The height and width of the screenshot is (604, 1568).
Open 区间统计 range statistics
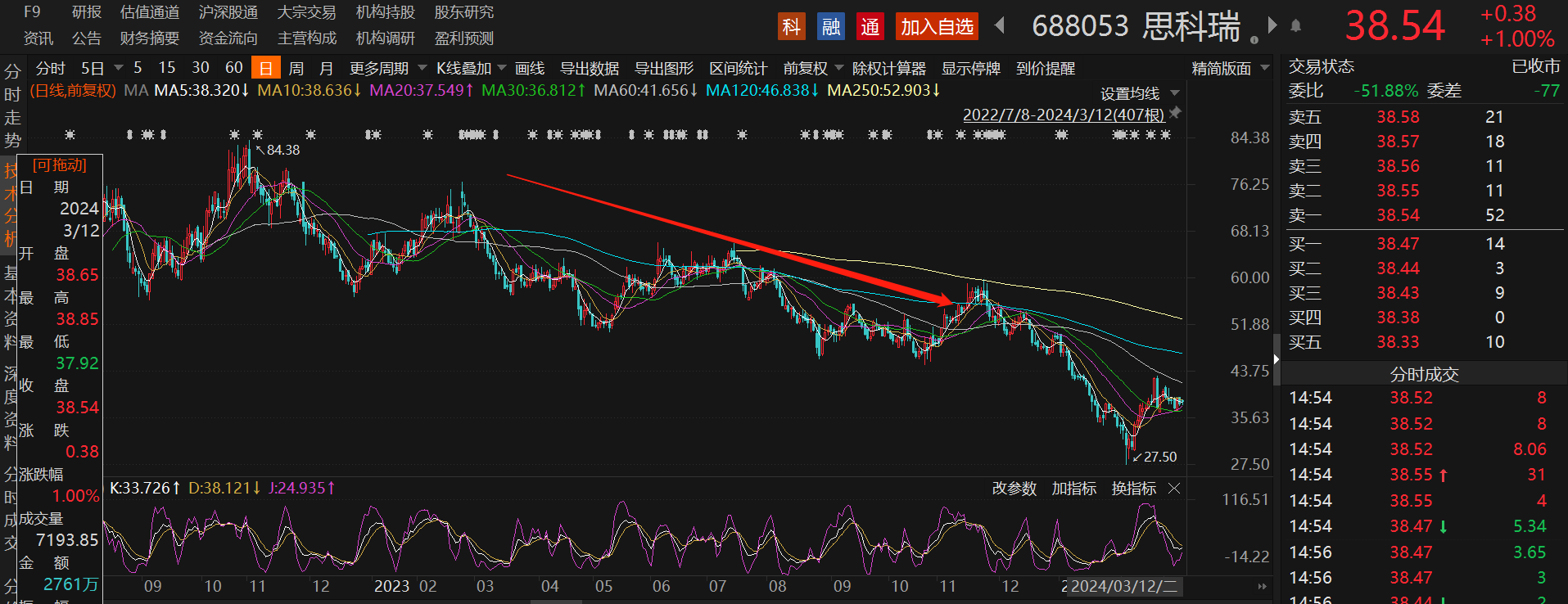pyautogui.click(x=739, y=69)
